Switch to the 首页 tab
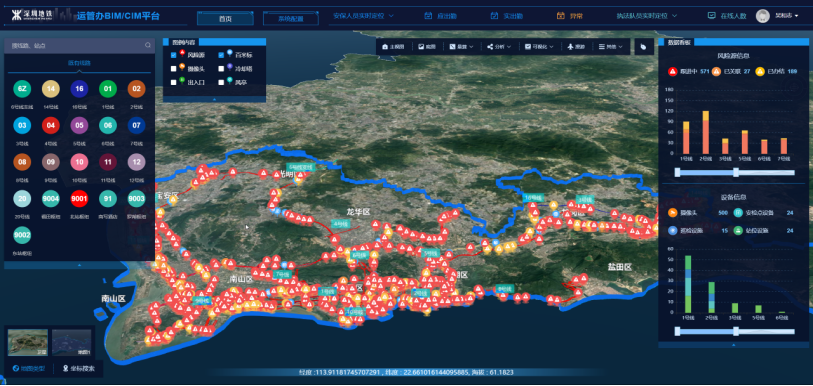 [x=225, y=19]
